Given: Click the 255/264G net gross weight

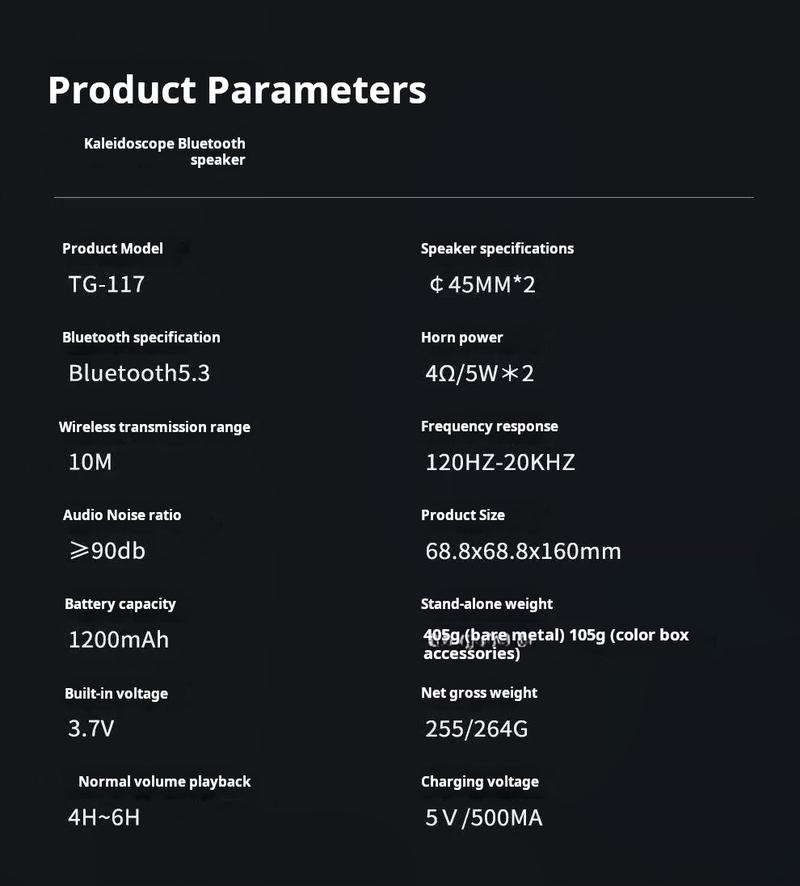Looking at the screenshot, I should click(476, 729).
